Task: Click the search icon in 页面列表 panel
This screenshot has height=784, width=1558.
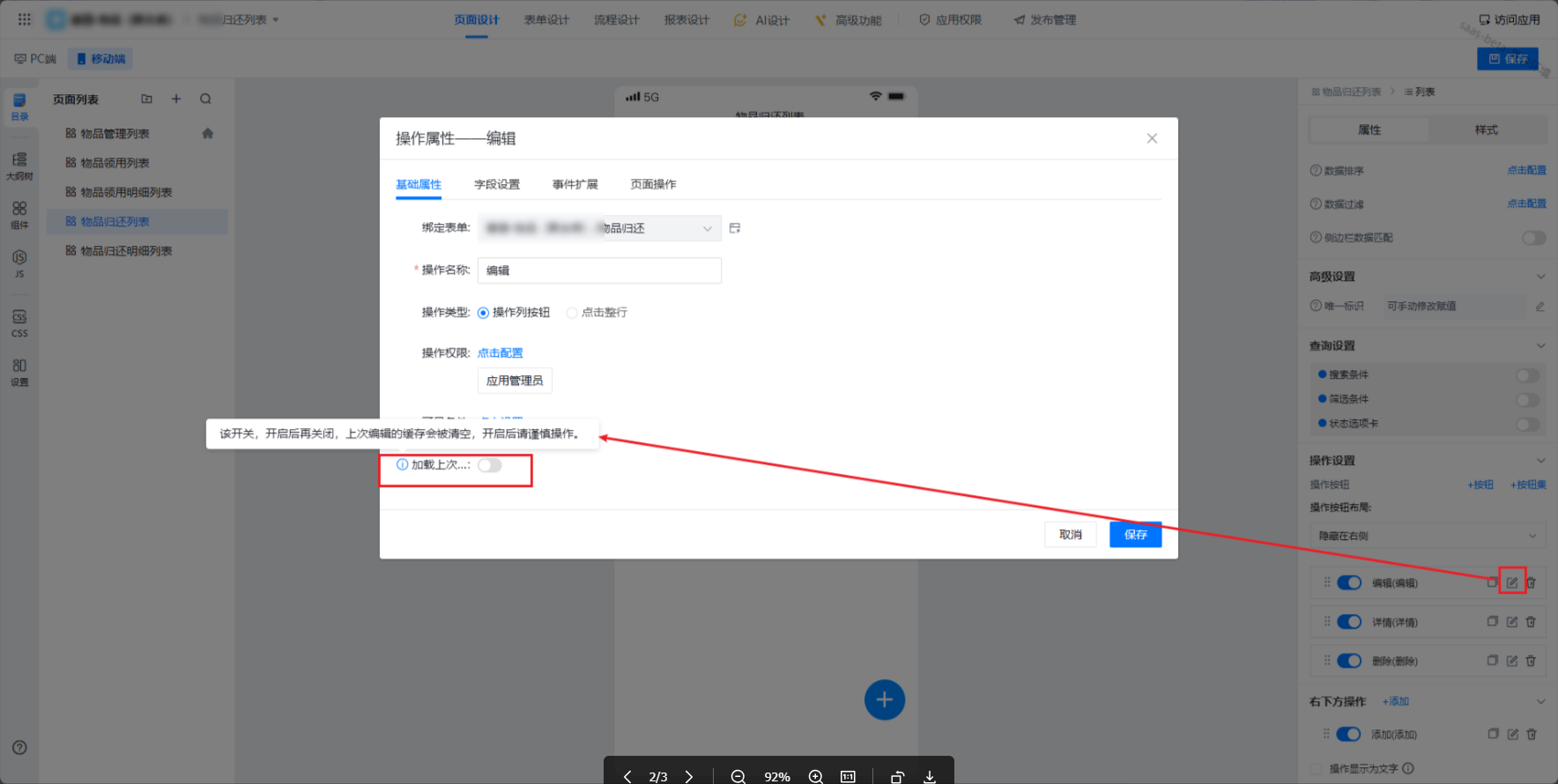Action: 205,100
